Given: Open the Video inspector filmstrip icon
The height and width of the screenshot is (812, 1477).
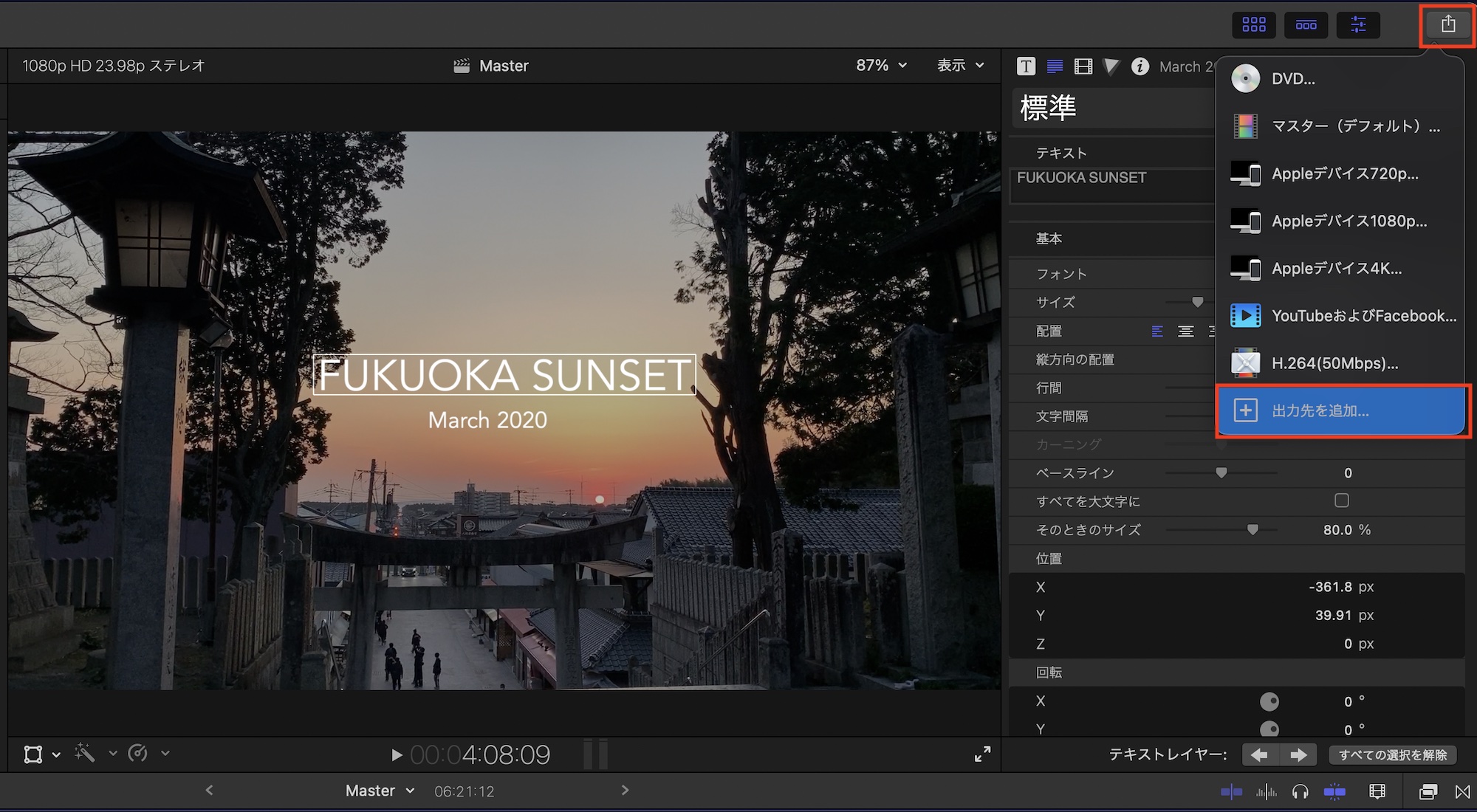Looking at the screenshot, I should coord(1083,66).
